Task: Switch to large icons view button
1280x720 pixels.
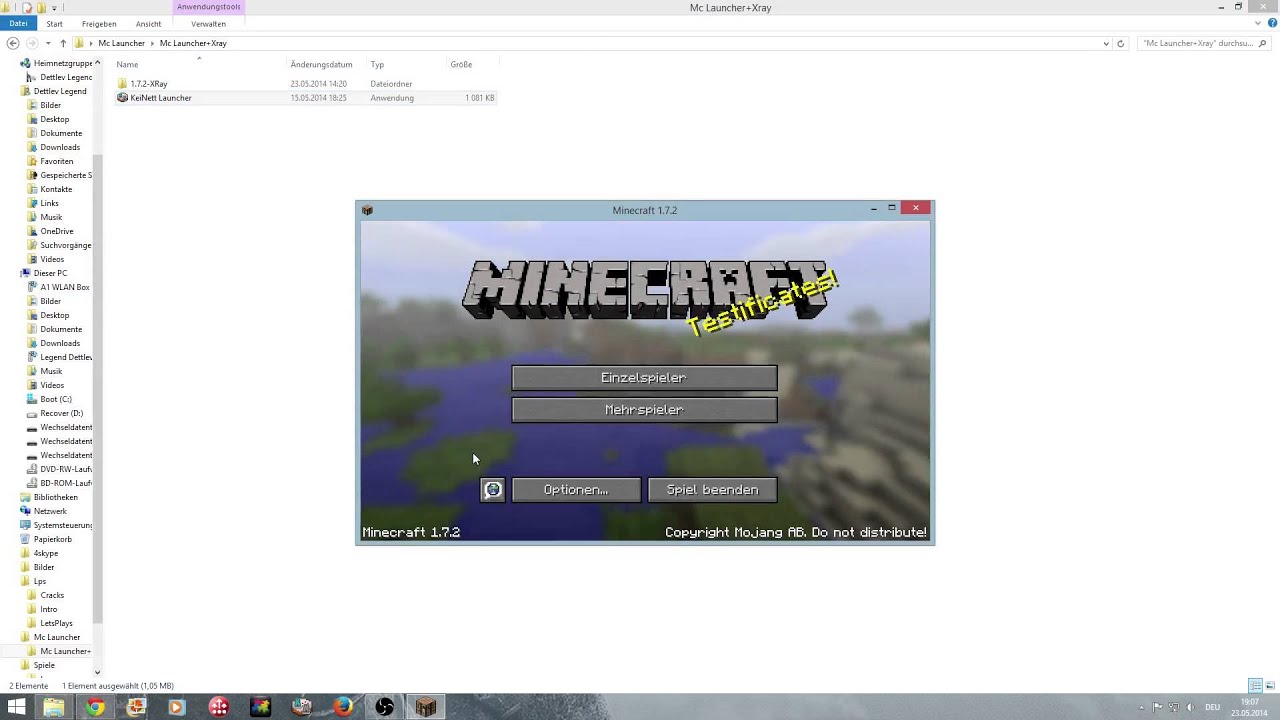Action: [1269, 686]
